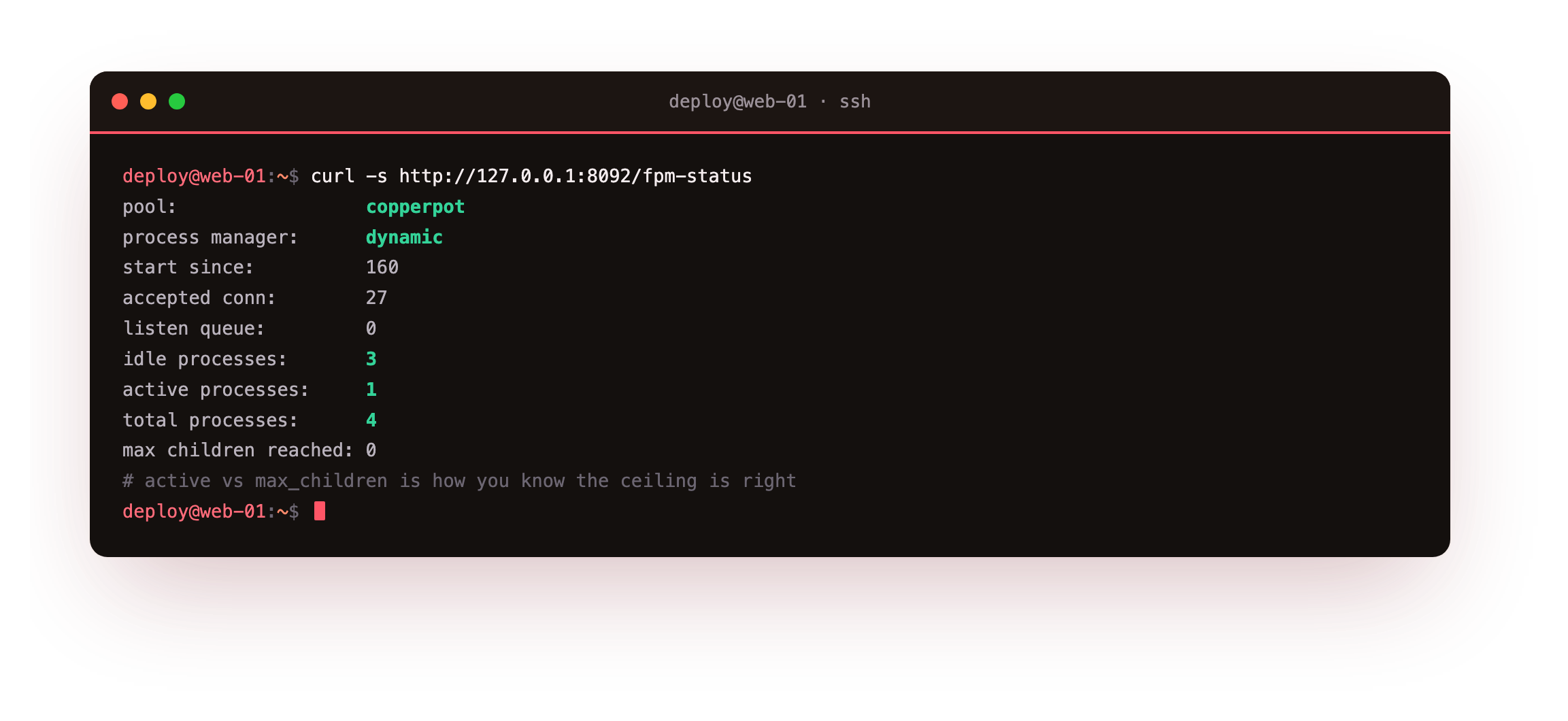Click the 'pool:' label
Image resolution: width=1568 pixels, height=721 pixels.
(149, 207)
